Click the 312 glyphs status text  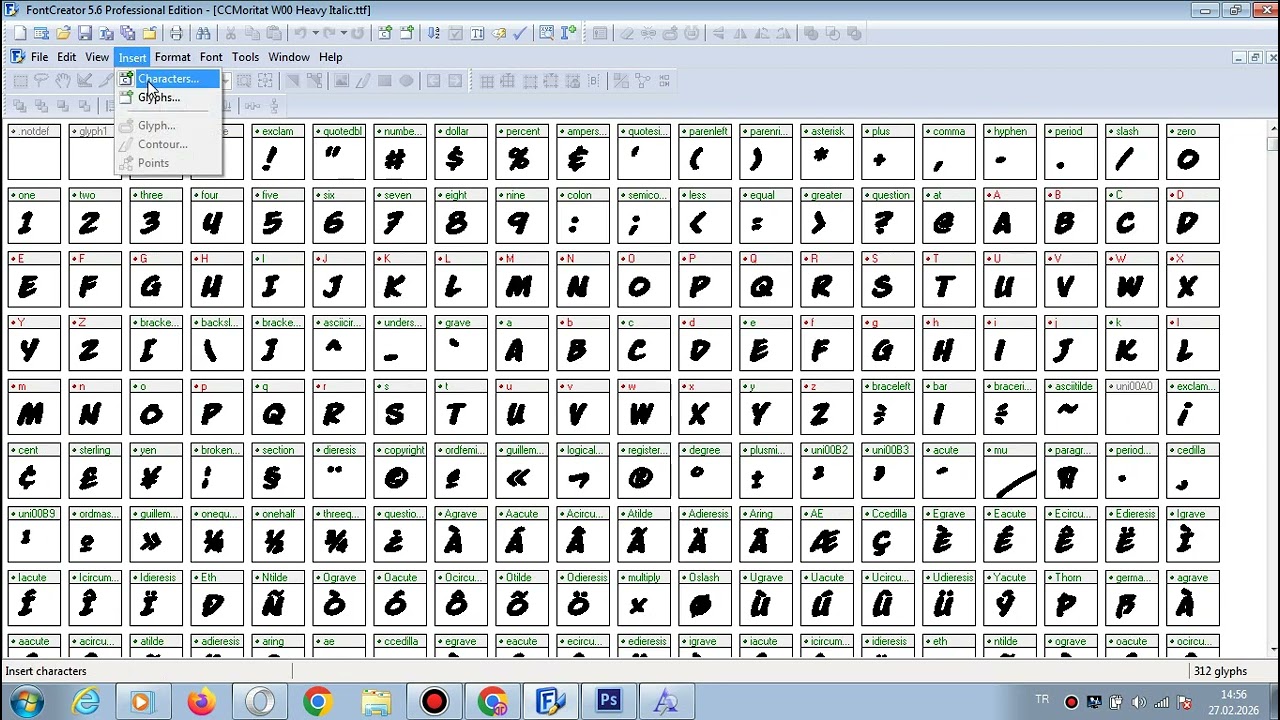[x=1220, y=671]
